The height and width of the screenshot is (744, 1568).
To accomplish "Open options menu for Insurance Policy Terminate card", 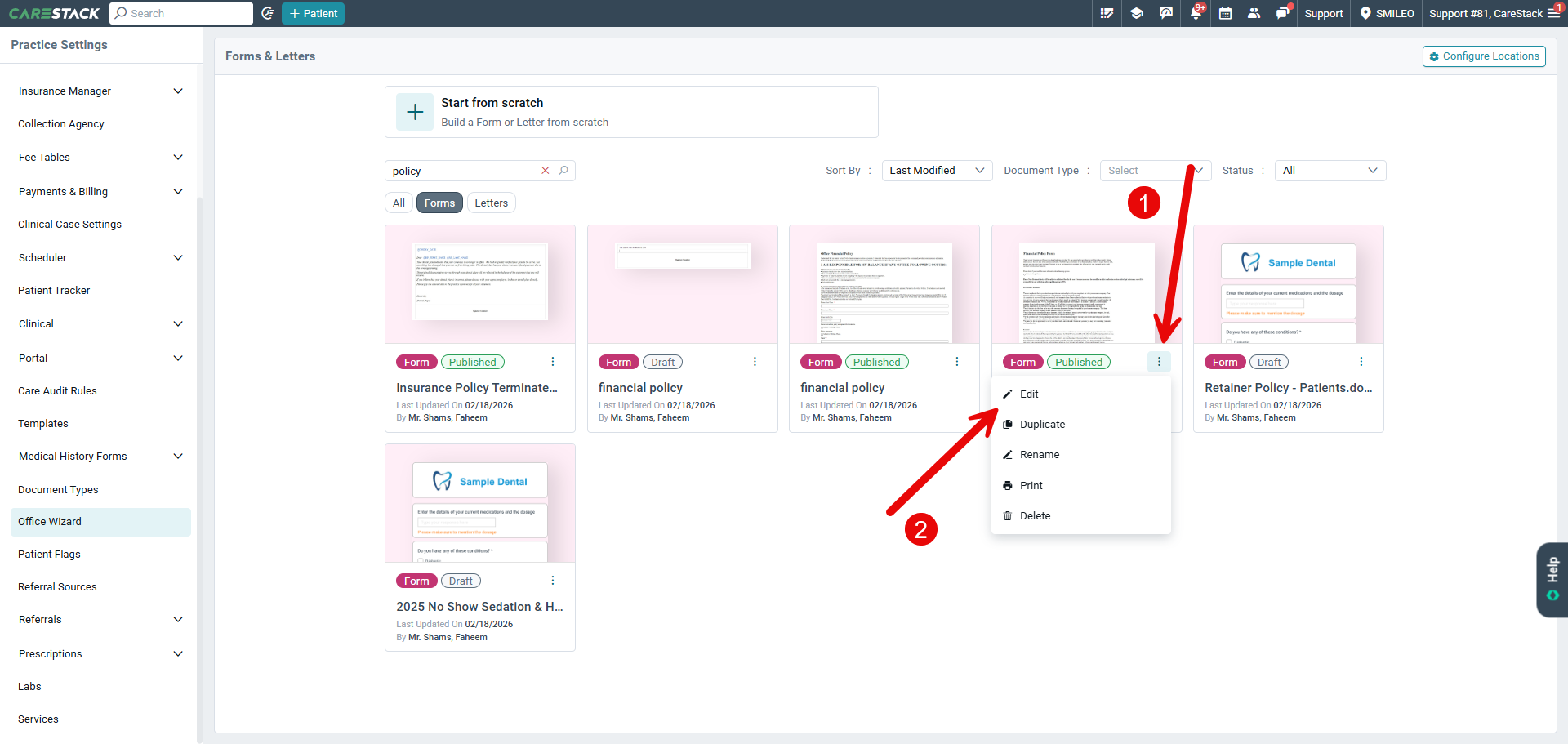I will coord(553,362).
